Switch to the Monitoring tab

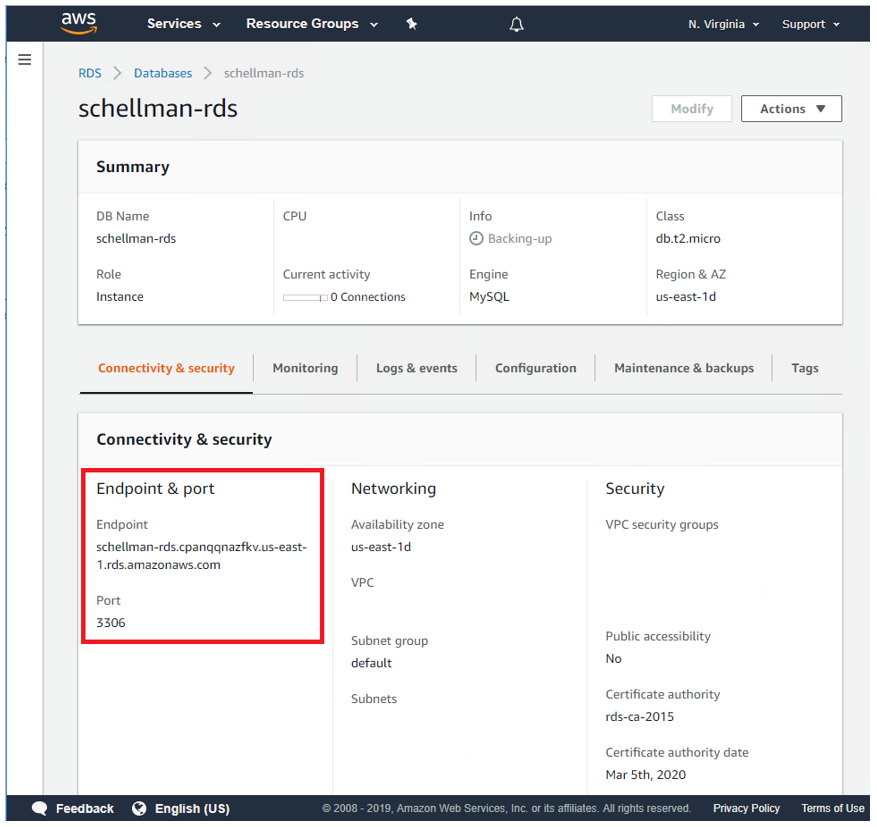305,368
